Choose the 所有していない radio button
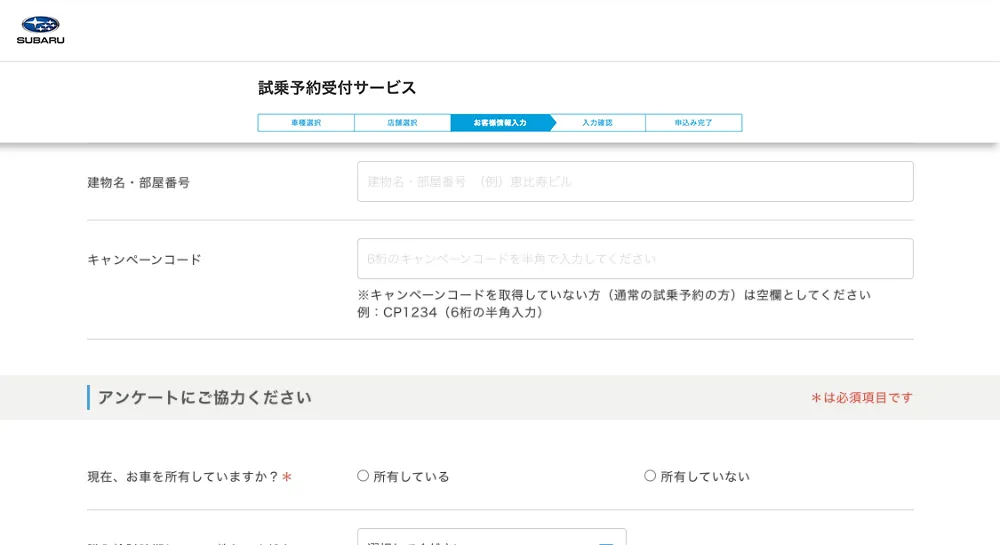 (x=650, y=476)
